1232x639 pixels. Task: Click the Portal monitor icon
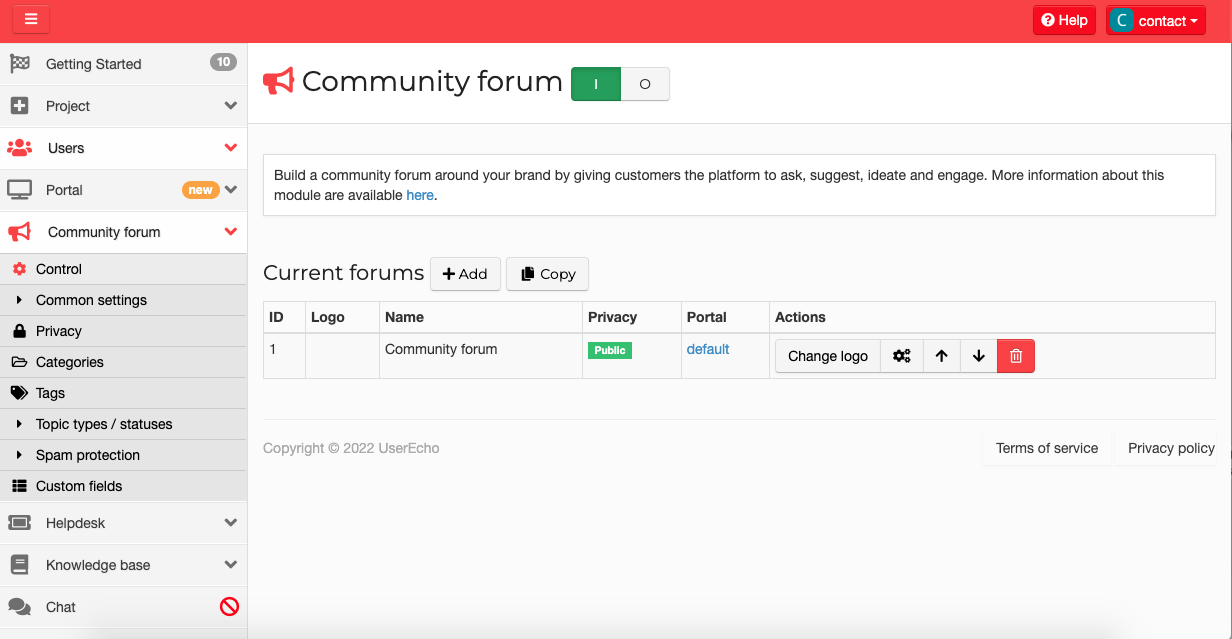click(x=19, y=190)
